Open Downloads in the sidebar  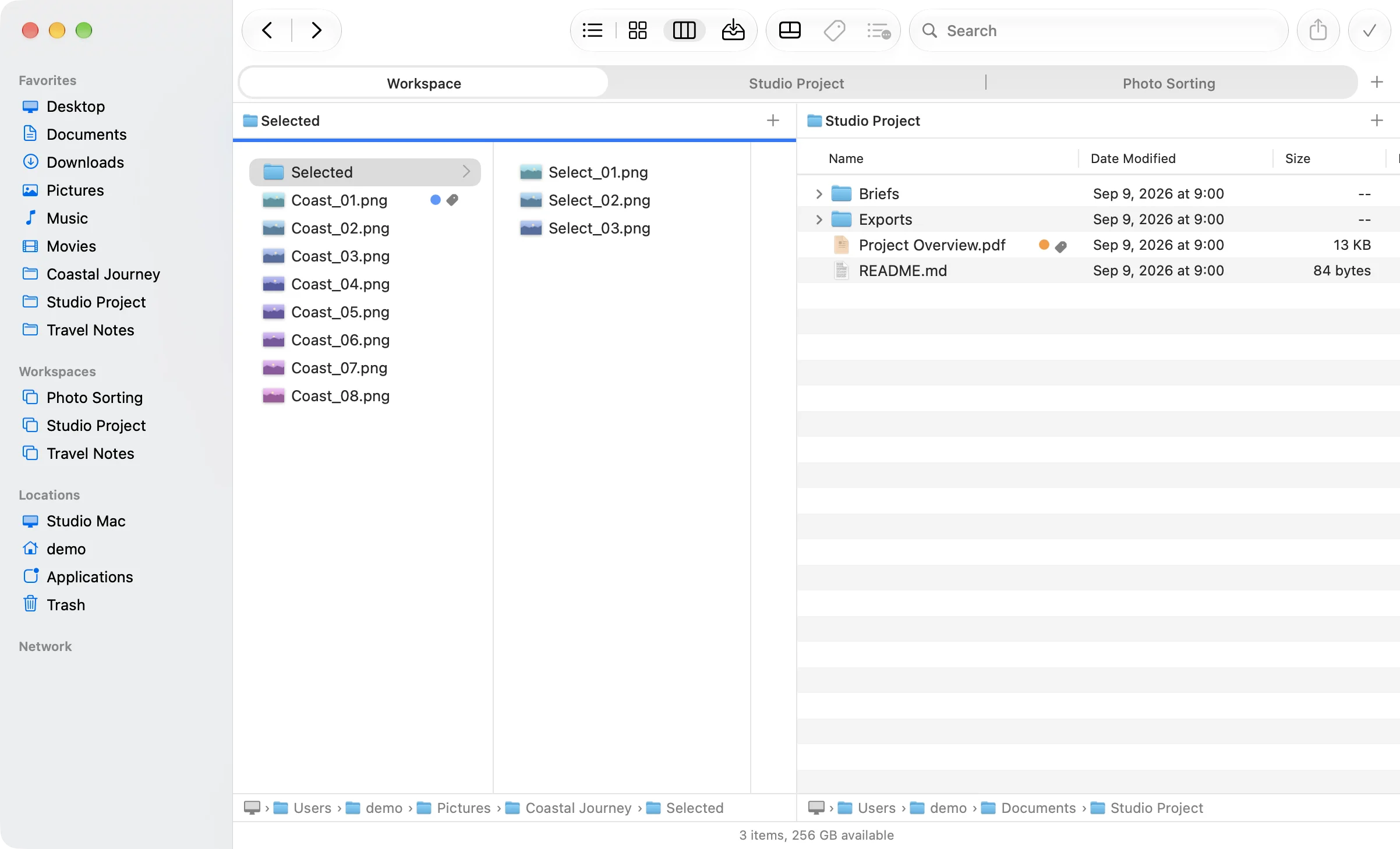click(x=85, y=162)
